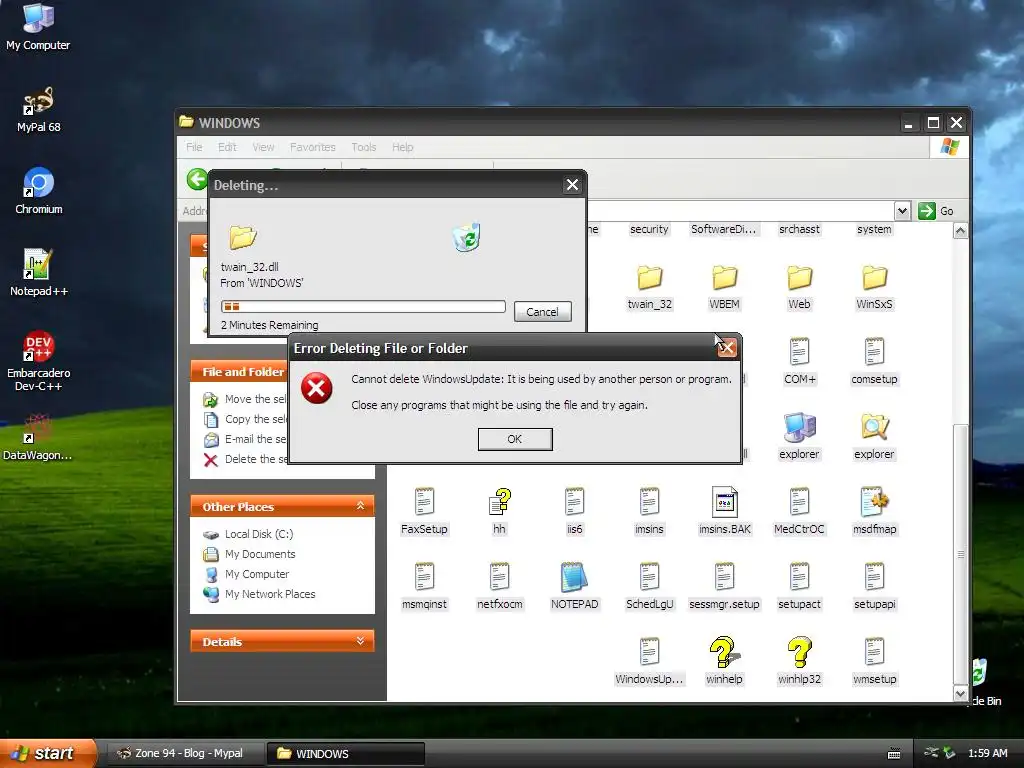
Task: Click the Go button in address bar
Action: [936, 211]
